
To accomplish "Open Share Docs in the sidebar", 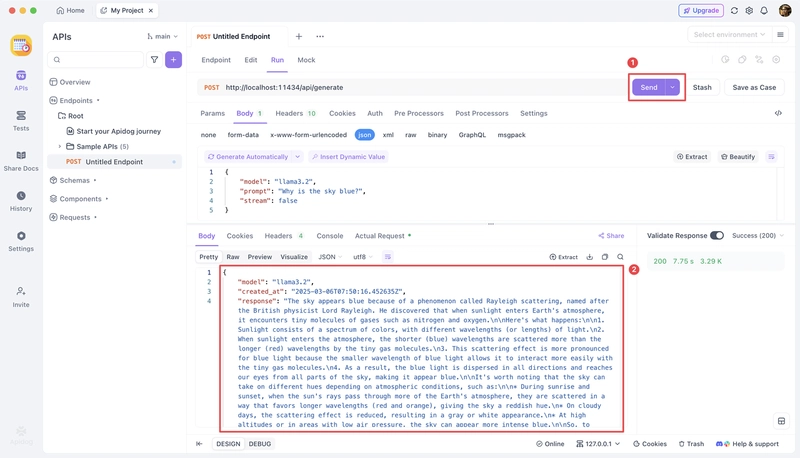I will coord(21,161).
